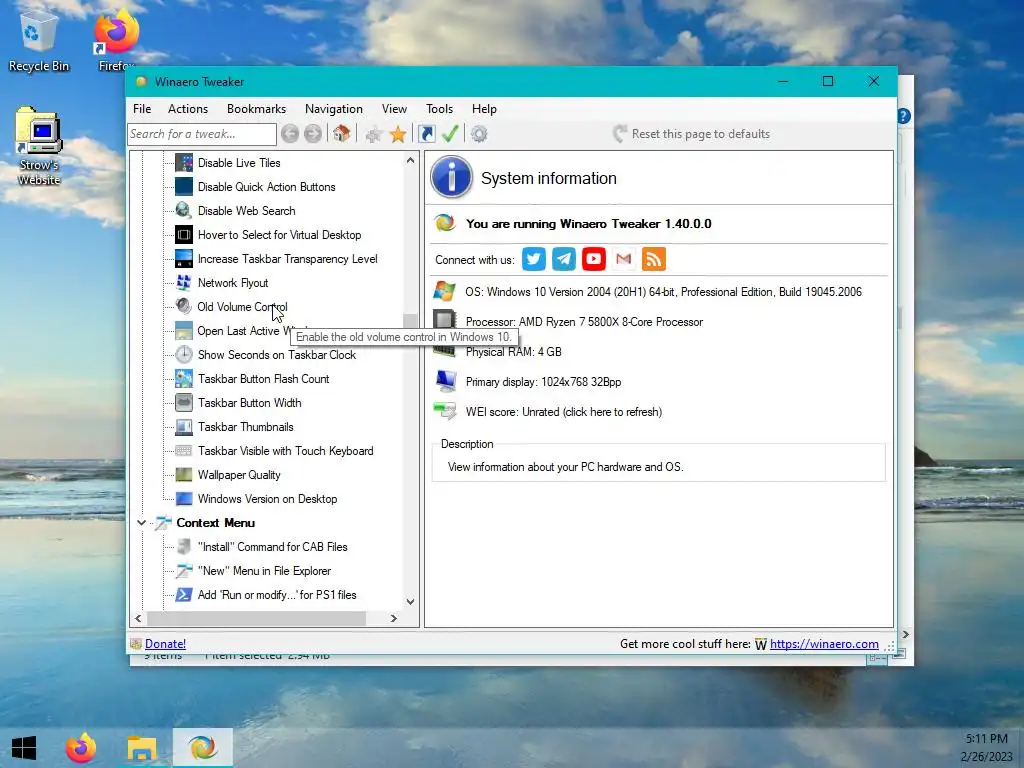Click the Back navigation arrow in toolbar
1024x768 pixels.
tap(290, 134)
